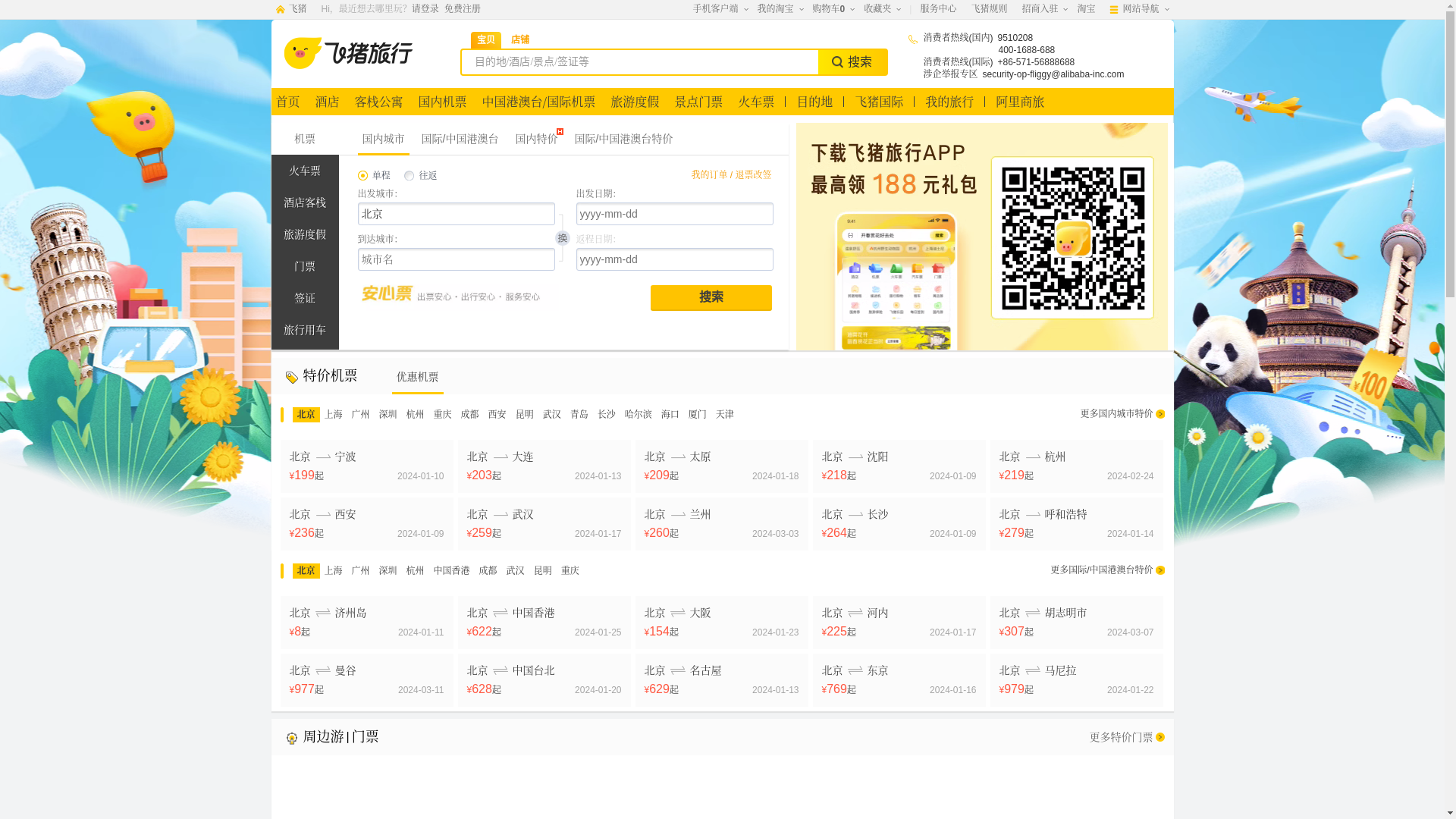Open 首页 in main navigation
Image resolution: width=1456 pixels, height=819 pixels.
click(x=287, y=102)
